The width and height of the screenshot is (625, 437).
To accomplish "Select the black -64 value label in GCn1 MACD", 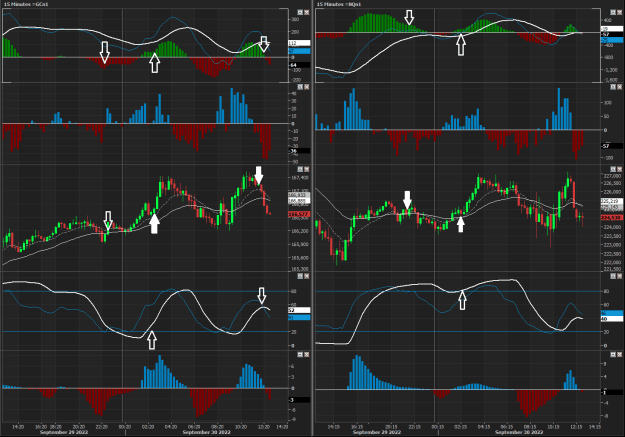I will 299,65.
